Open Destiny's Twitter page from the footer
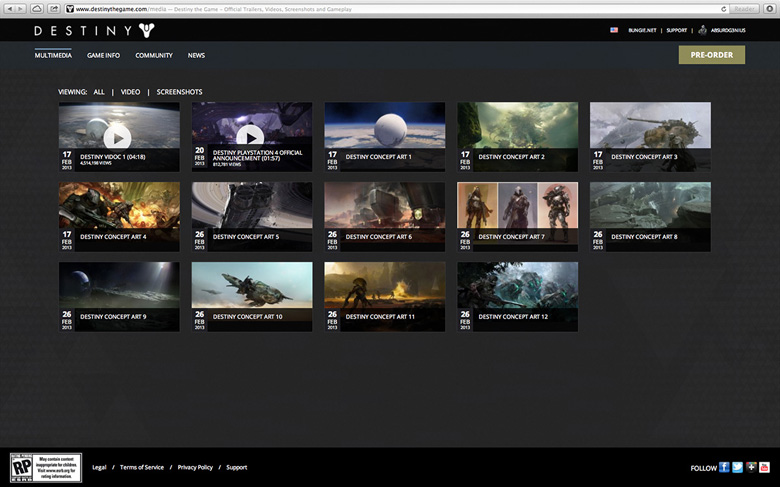This screenshot has width=780, height=487. pyautogui.click(x=738, y=467)
